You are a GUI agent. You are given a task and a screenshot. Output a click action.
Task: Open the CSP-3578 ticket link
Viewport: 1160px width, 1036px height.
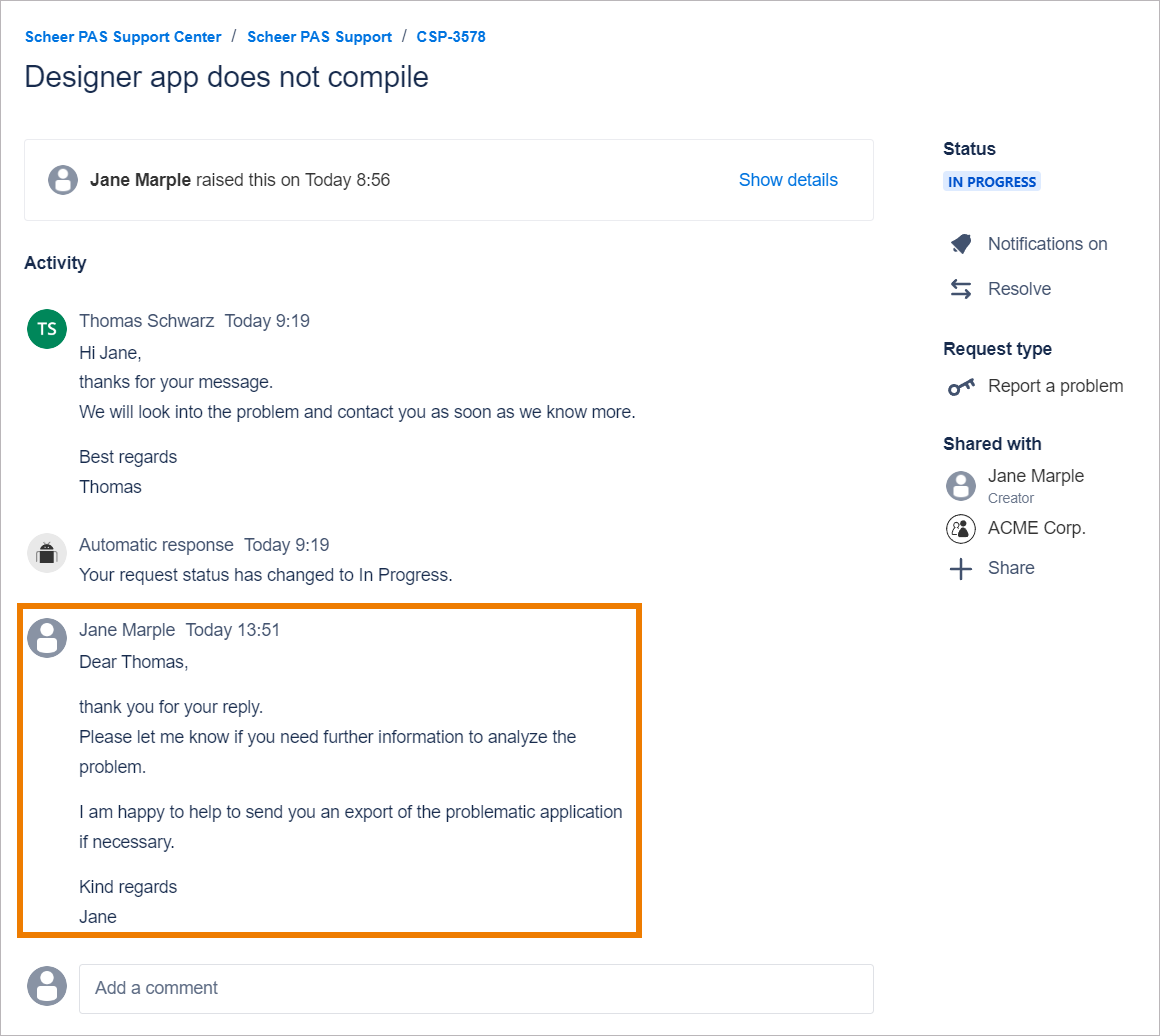point(451,36)
